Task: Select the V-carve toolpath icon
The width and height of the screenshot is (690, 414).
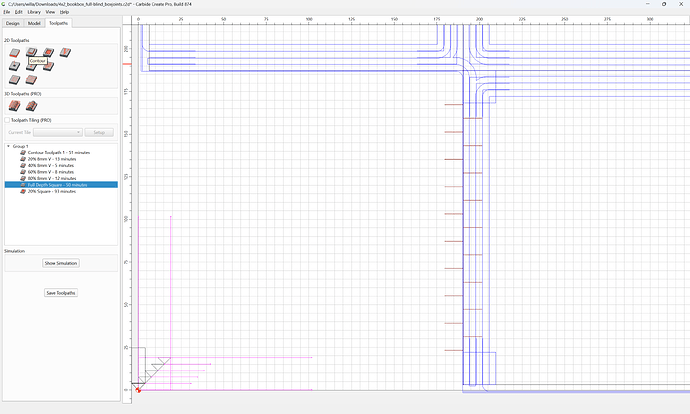Action: click(65, 52)
